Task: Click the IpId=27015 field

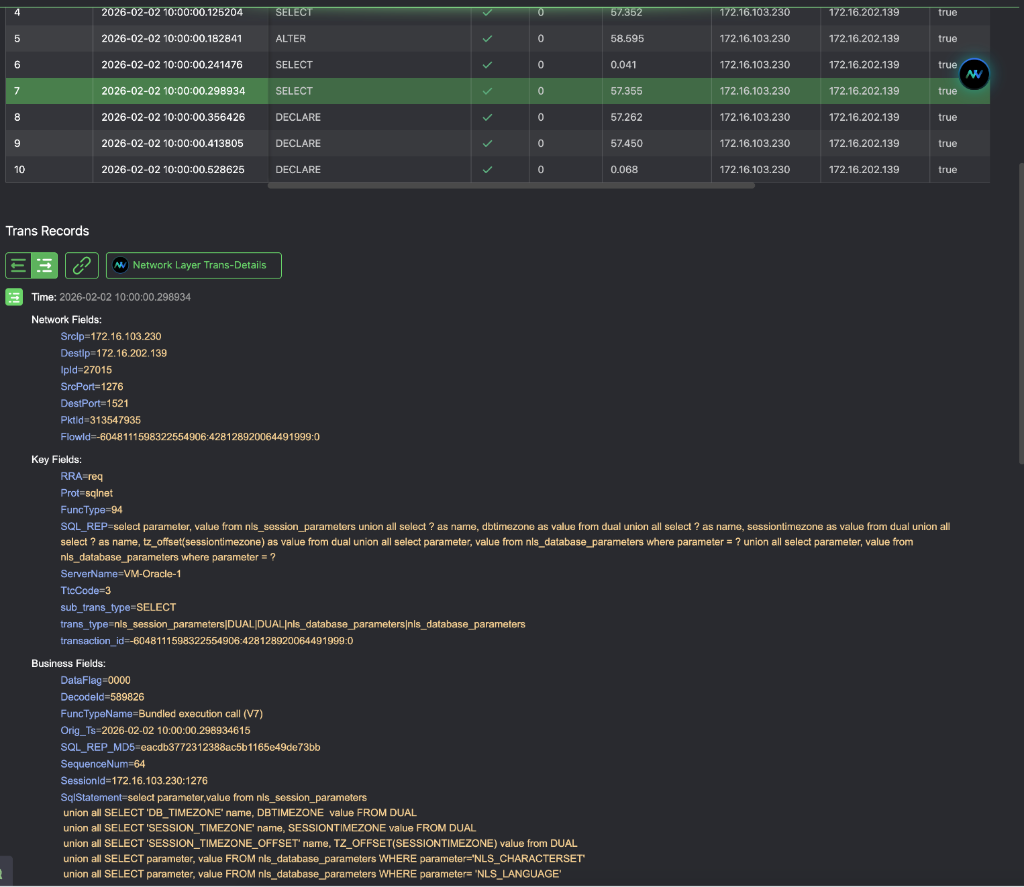Action: (x=86, y=370)
